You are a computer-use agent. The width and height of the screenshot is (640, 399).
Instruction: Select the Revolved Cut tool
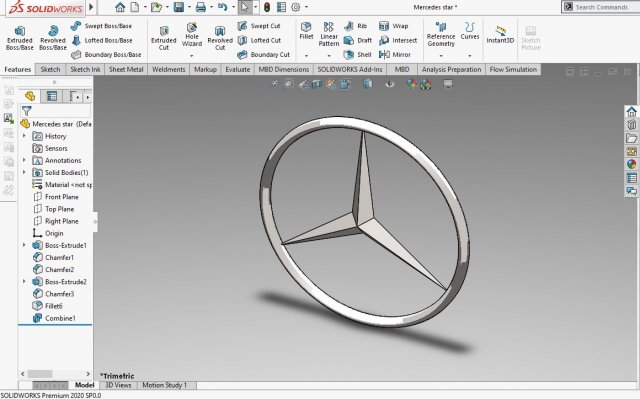point(220,38)
